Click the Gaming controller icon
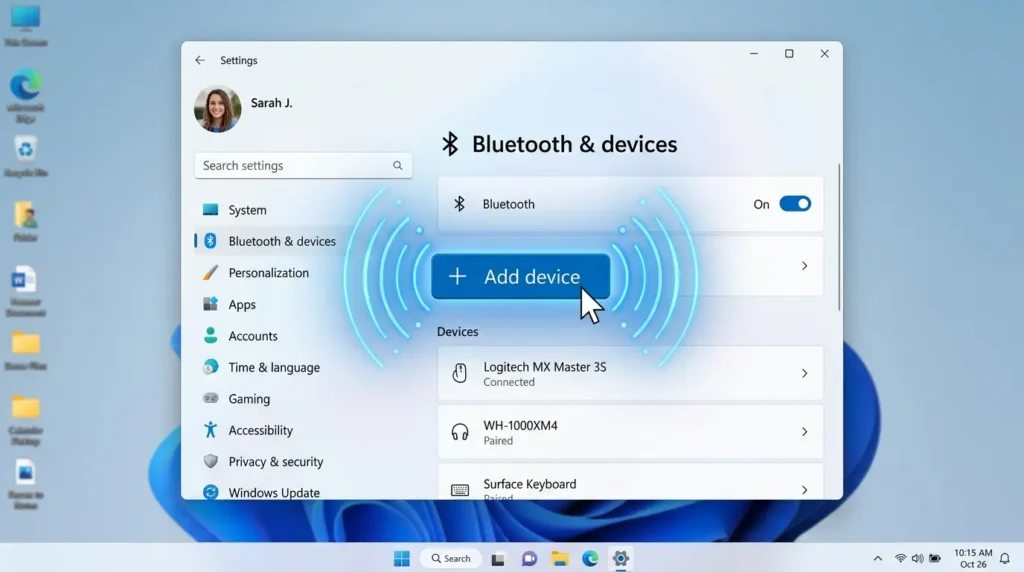1024x572 pixels. [210, 398]
